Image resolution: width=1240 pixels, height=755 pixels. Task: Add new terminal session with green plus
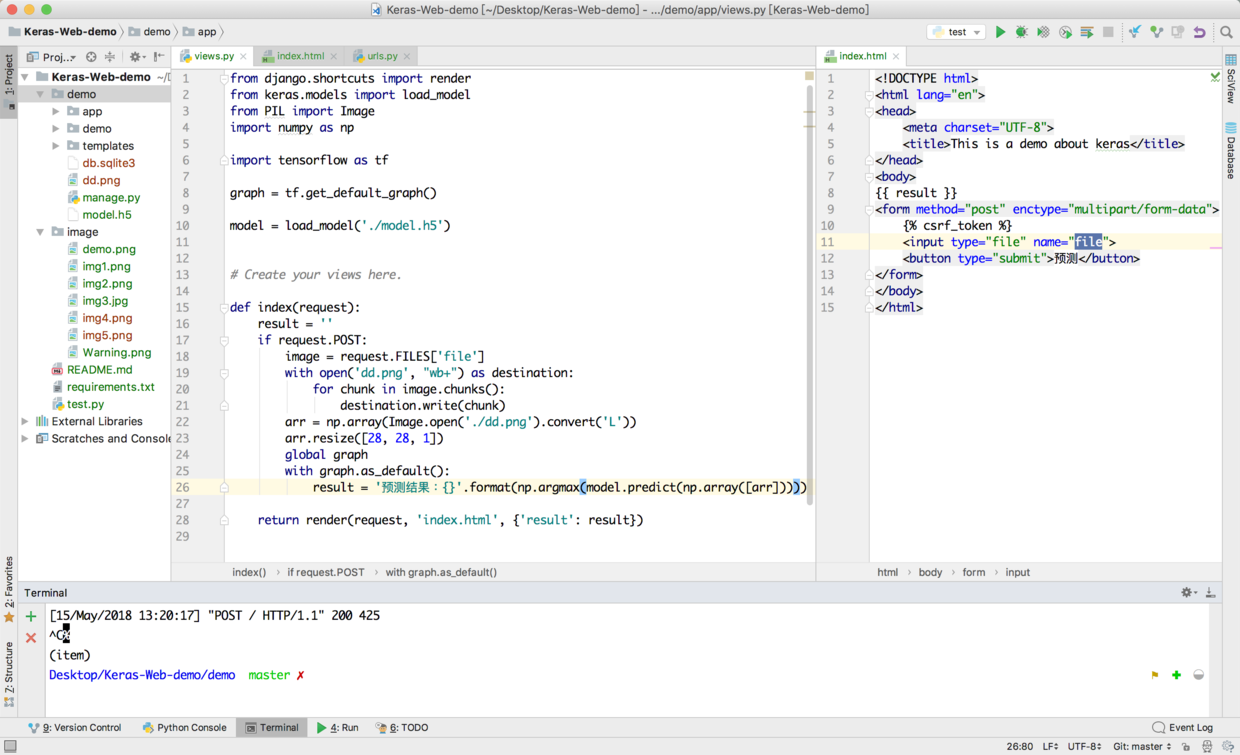[x=31, y=616]
